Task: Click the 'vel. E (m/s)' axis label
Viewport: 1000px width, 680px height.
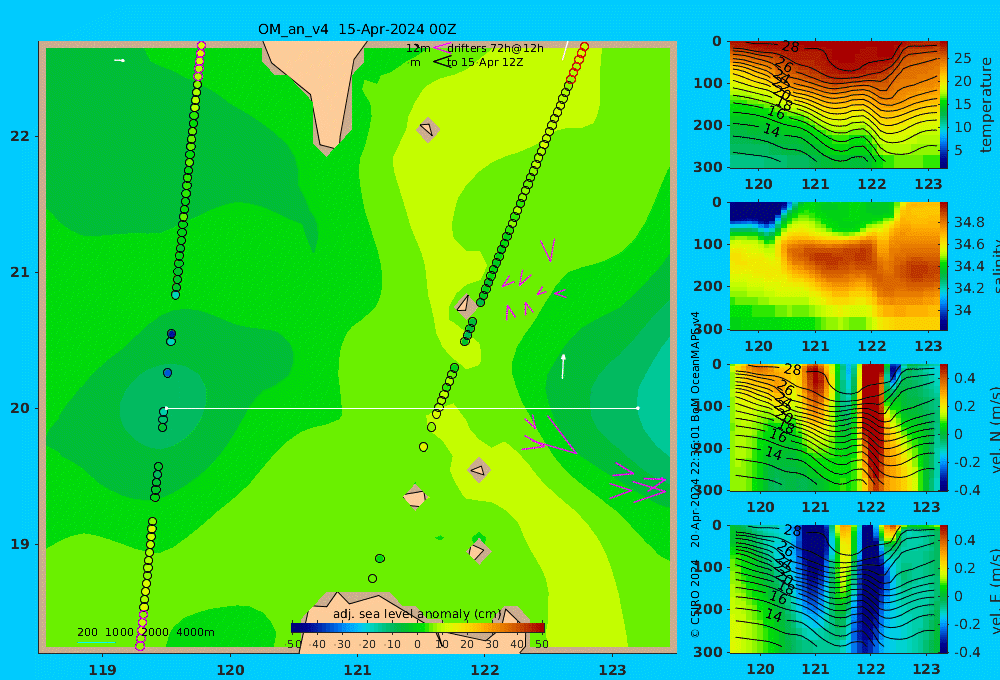Action: [994, 591]
